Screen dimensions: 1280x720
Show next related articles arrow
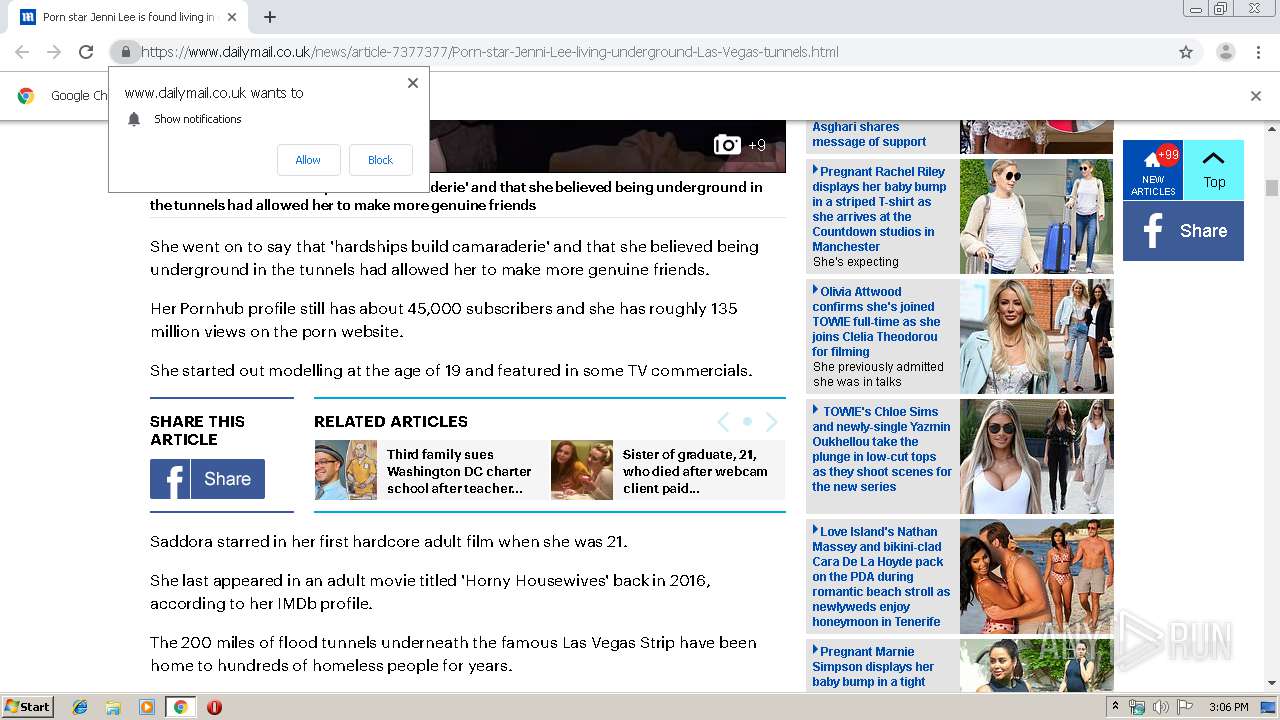point(771,422)
